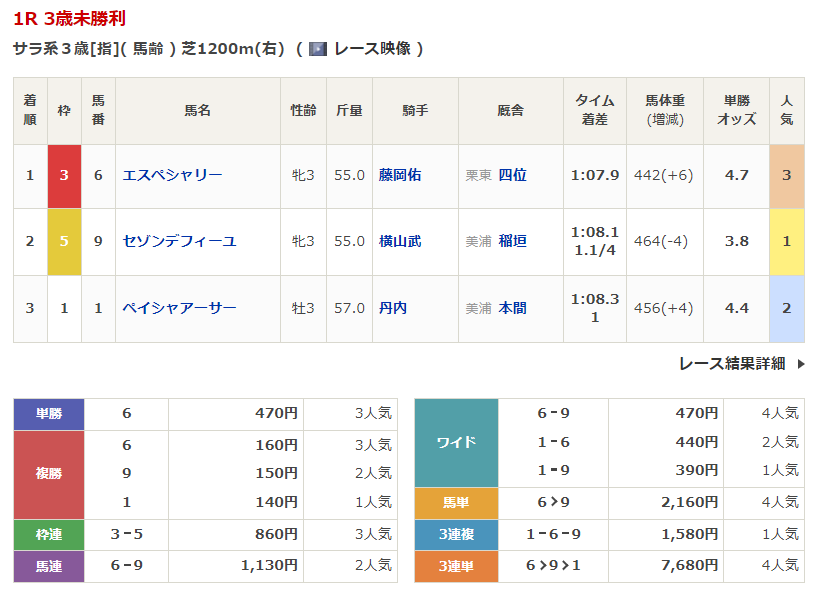This screenshot has width=822, height=593.
Task: Click the 1R 3歳未勝利 race title
Action: click(x=70, y=19)
